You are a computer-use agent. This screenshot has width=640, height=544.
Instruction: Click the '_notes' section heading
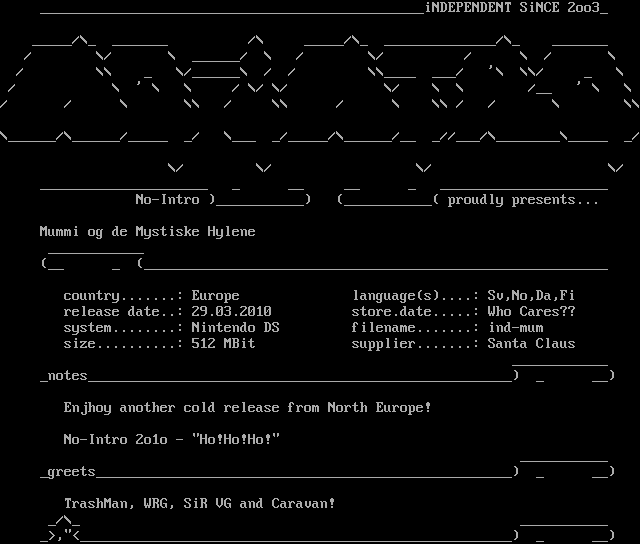pyautogui.click(x=64, y=375)
